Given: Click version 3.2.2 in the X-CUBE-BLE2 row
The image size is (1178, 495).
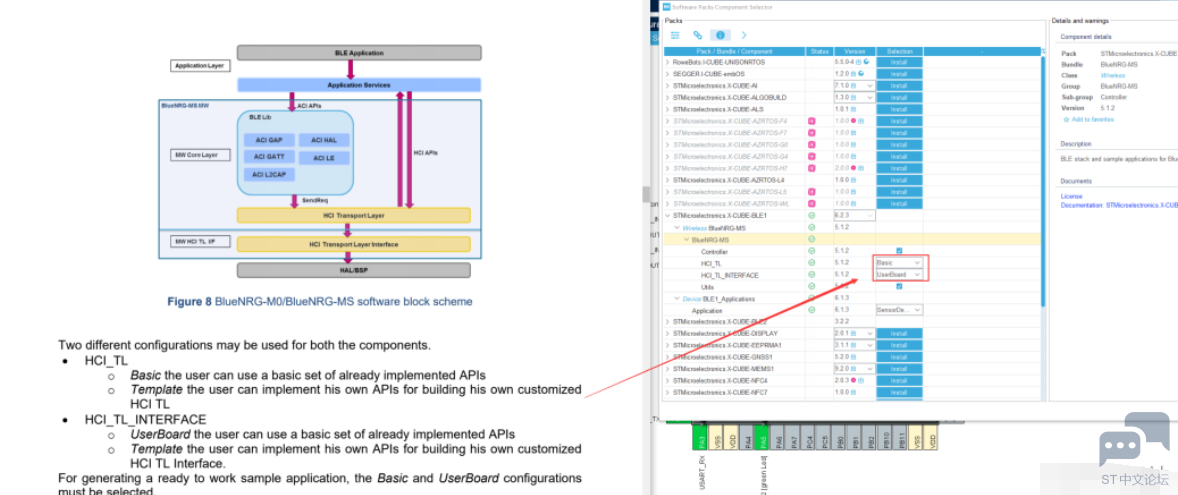Looking at the screenshot, I should pyautogui.click(x=841, y=321).
